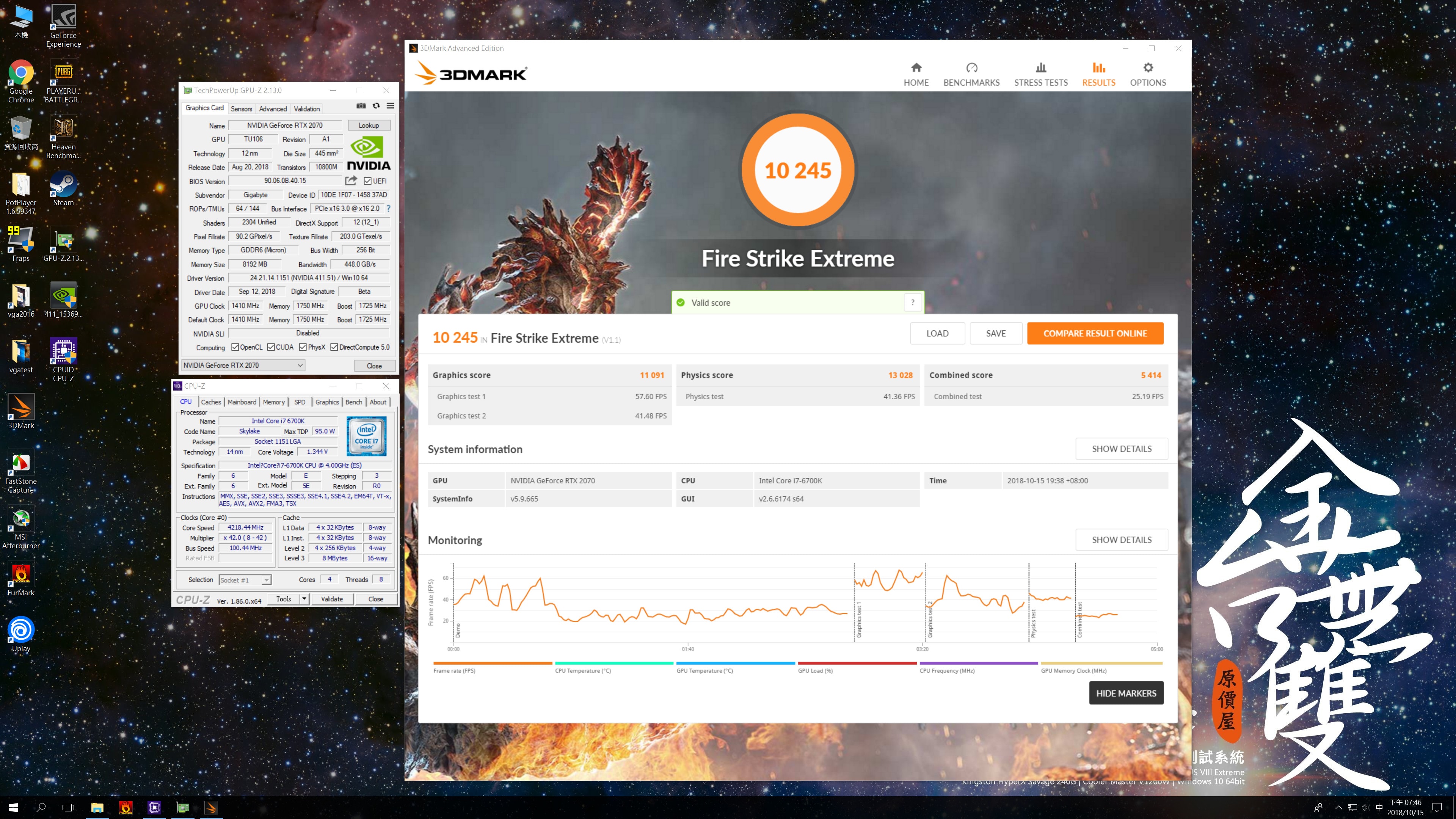Open PotPlayer desktop icon
Screen dimensions: 1456x819
(21, 193)
